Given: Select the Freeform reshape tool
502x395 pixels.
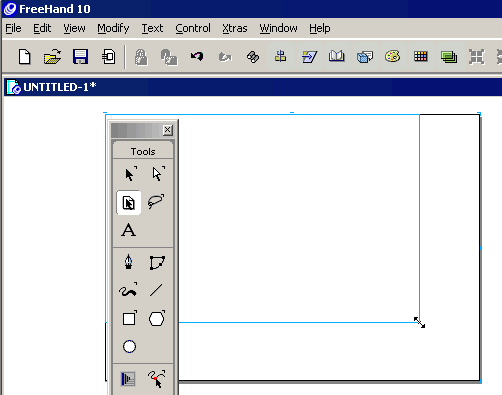Looking at the screenshot, I should point(157,379).
